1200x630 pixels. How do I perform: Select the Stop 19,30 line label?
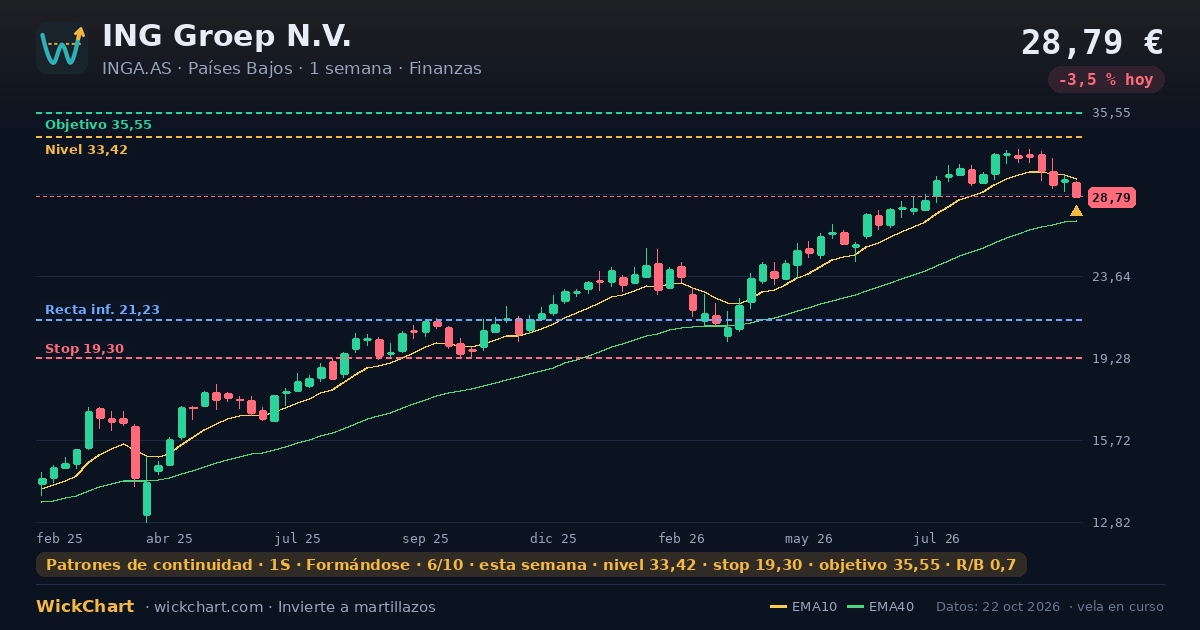84,349
